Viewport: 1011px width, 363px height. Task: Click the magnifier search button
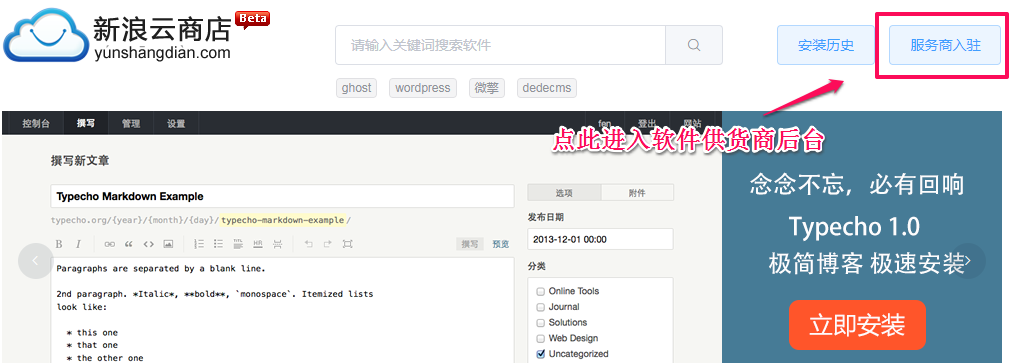[x=694, y=45]
